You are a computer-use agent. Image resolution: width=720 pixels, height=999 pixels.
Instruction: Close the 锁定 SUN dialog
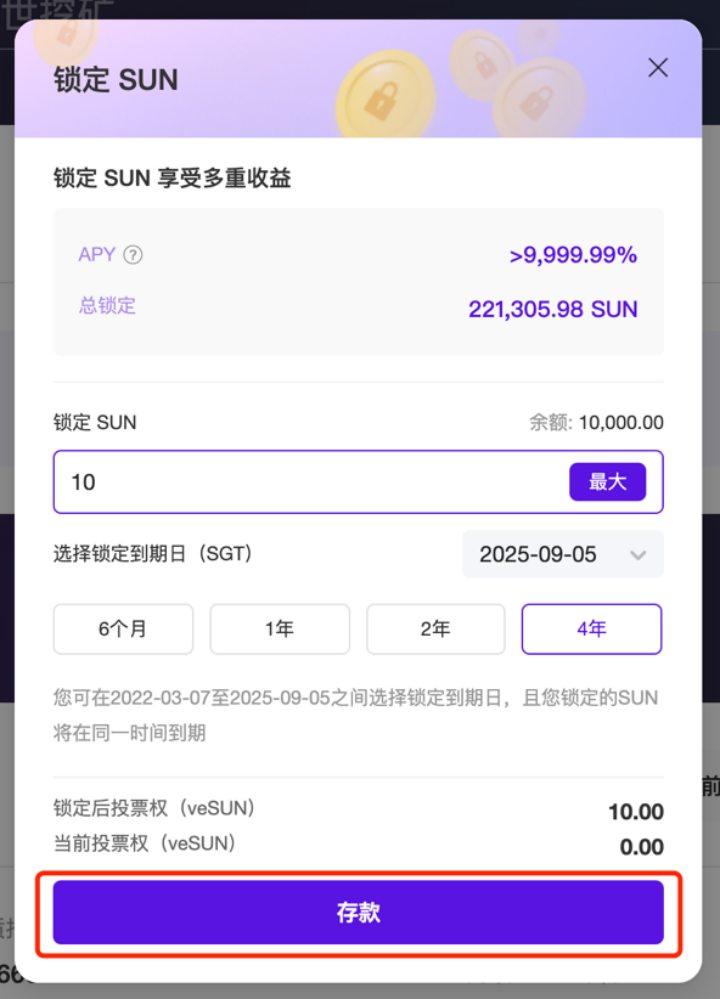coord(657,68)
